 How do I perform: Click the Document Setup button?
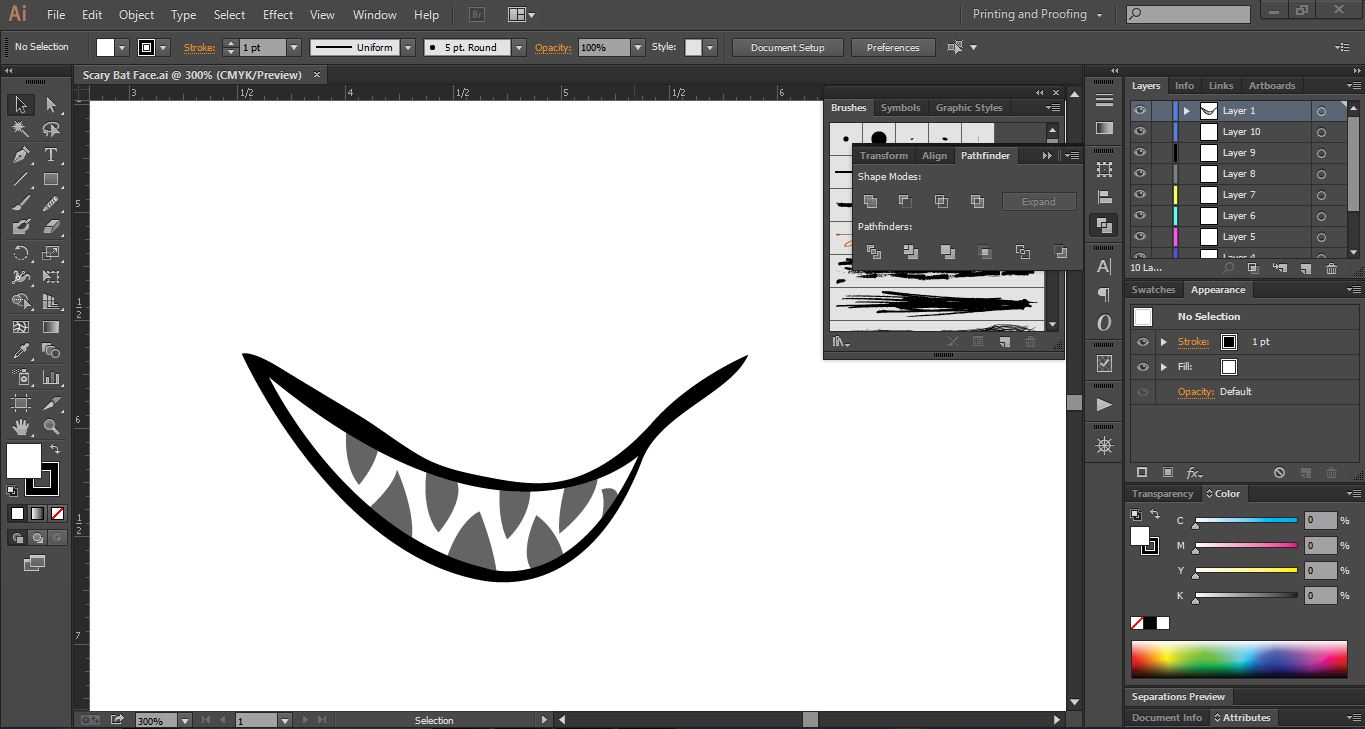(787, 47)
